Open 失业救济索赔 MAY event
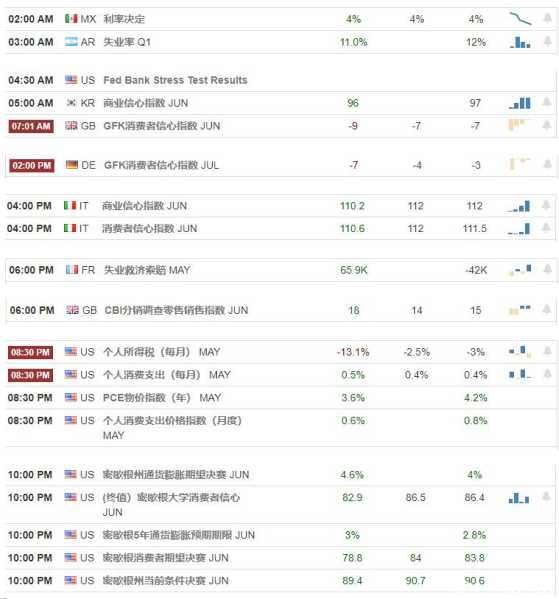 click(x=147, y=270)
